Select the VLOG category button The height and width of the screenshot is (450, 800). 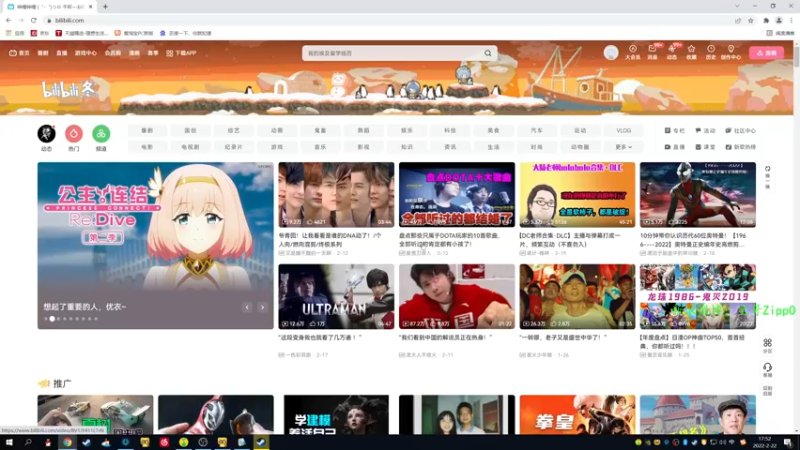click(623, 131)
